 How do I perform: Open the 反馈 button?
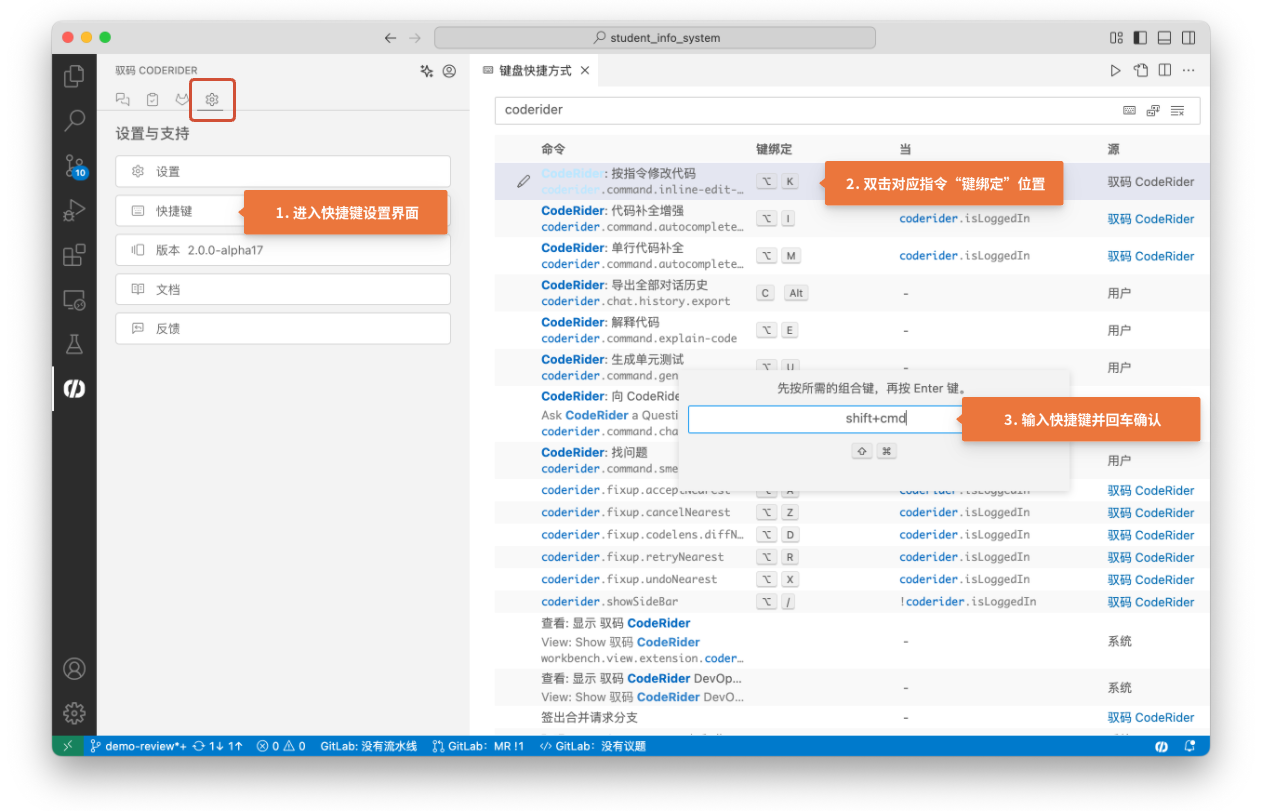point(283,328)
